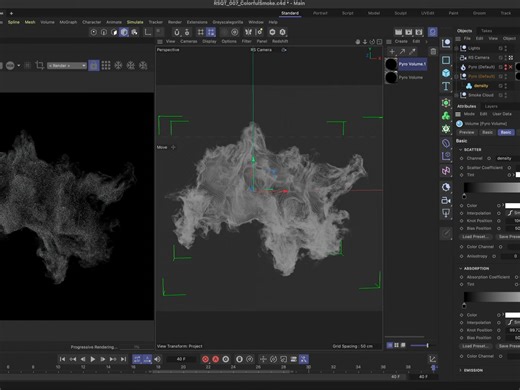Screen dimensions: 520x390
Task: Switch to the Takes tab
Action: click(486, 31)
